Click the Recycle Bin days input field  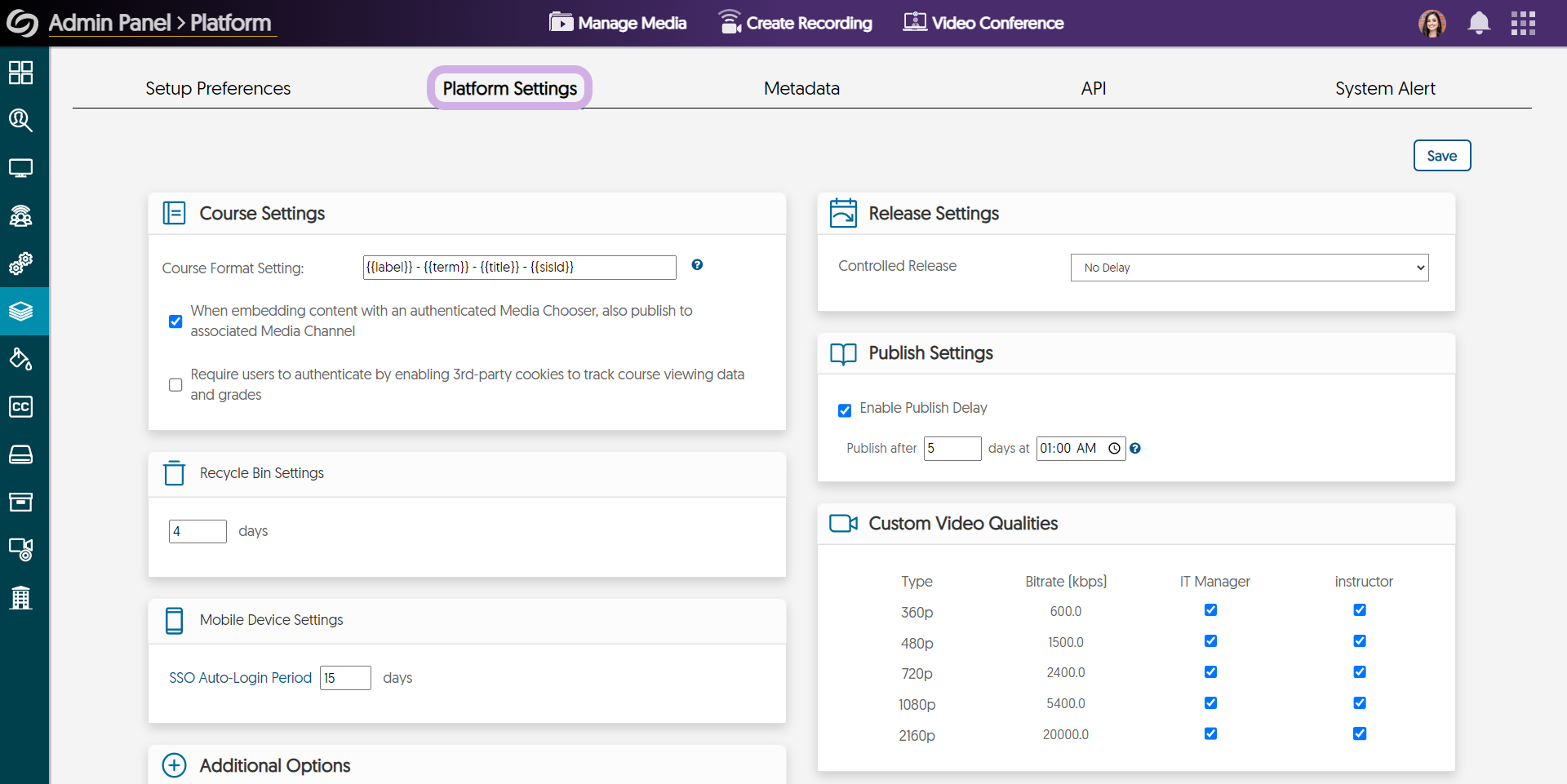click(198, 531)
